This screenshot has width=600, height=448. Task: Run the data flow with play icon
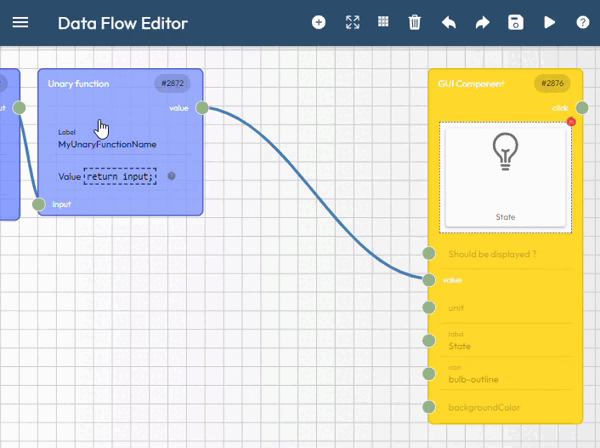coord(549,22)
